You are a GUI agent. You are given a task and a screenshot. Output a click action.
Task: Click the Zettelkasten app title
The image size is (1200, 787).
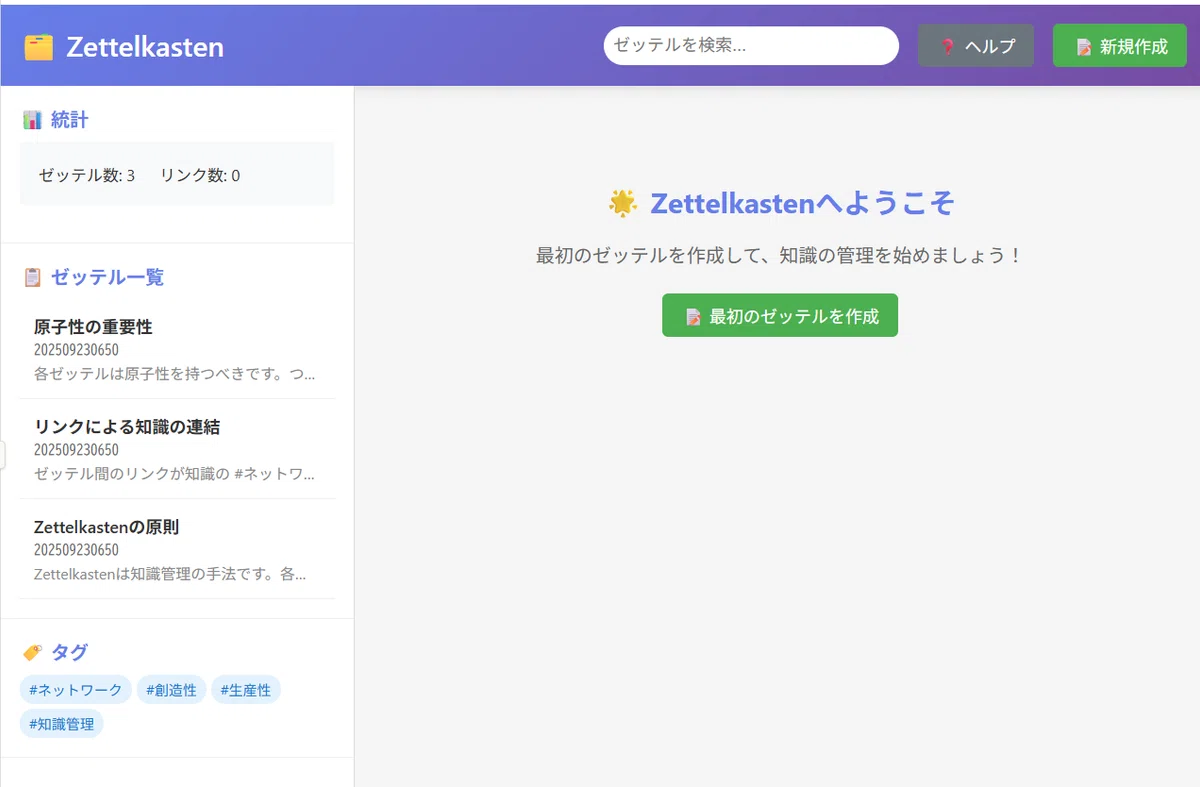coord(145,47)
